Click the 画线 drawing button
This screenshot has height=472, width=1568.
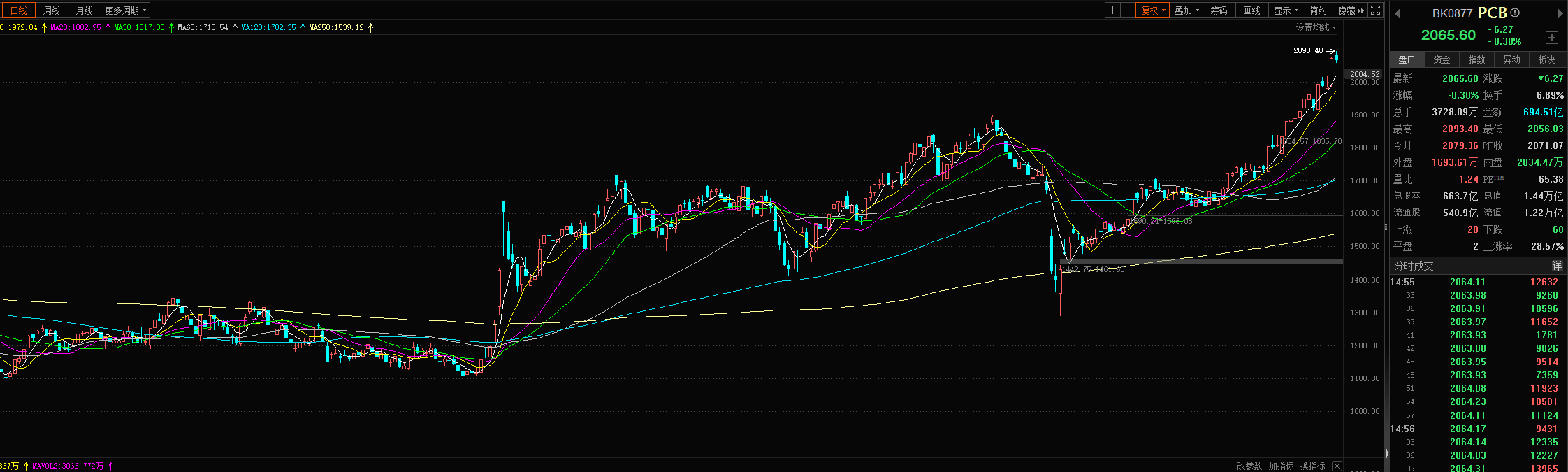click(x=1251, y=10)
